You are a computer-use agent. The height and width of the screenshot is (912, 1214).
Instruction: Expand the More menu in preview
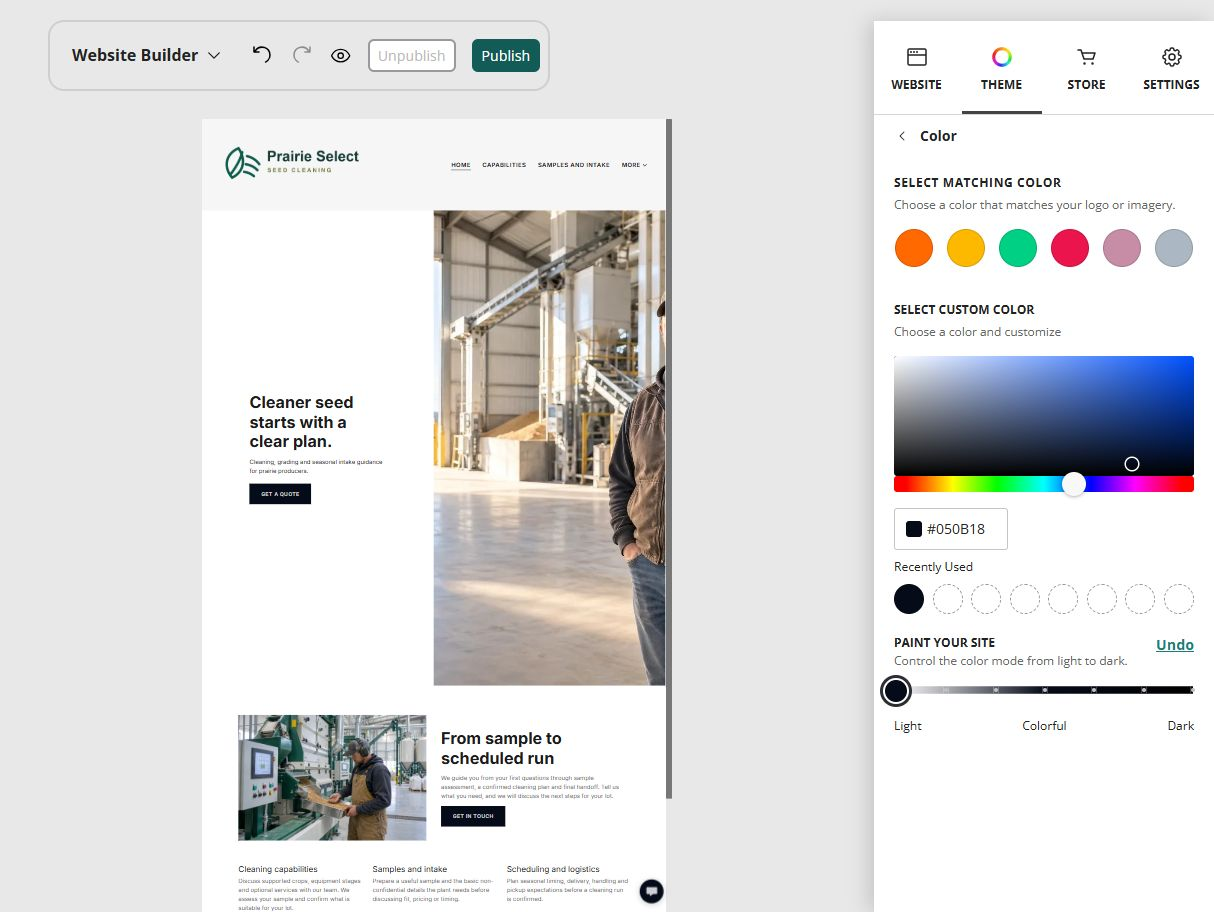[x=634, y=165]
